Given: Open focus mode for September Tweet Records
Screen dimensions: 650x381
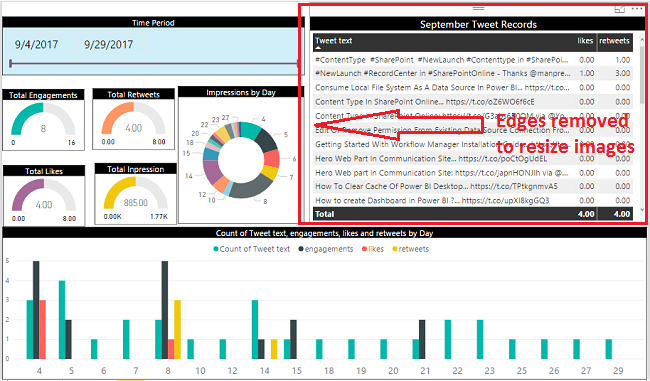Looking at the screenshot, I should [619, 9].
